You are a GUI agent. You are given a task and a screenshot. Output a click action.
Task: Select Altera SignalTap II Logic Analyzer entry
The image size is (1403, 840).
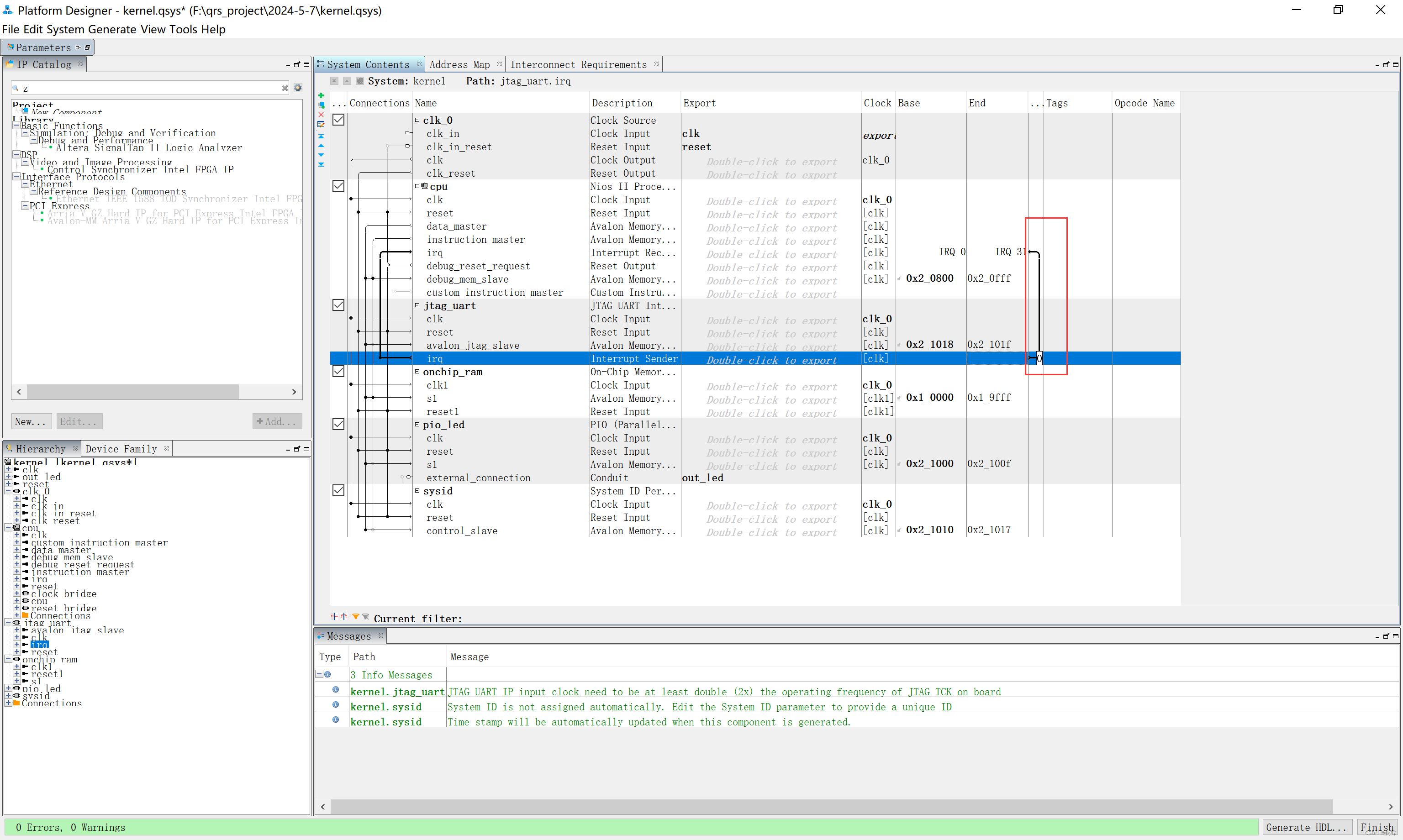click(149, 148)
